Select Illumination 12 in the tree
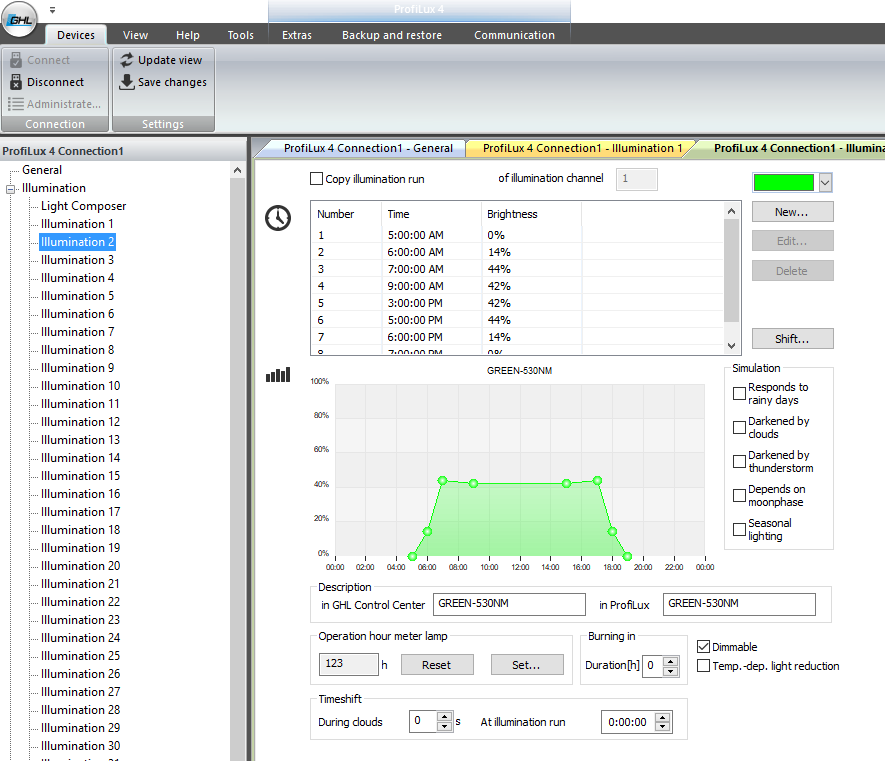 pyautogui.click(x=80, y=422)
